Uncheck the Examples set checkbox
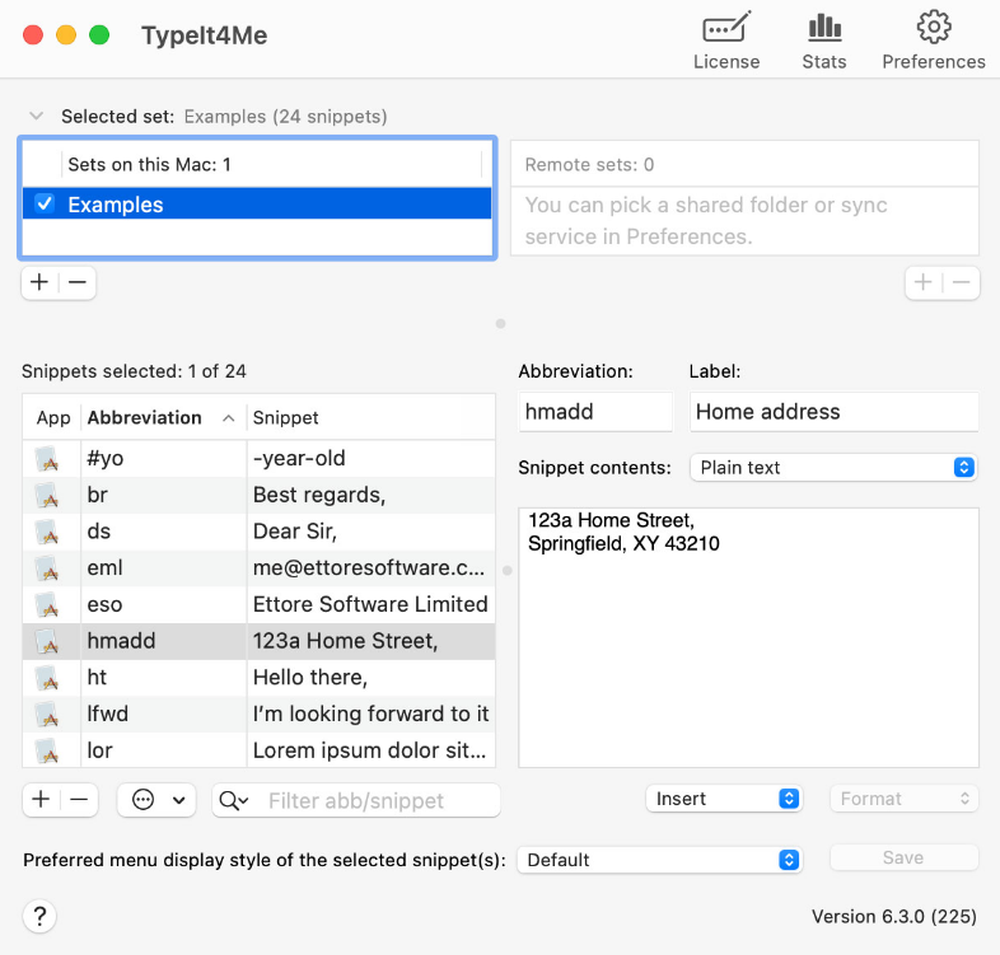 [x=45, y=204]
